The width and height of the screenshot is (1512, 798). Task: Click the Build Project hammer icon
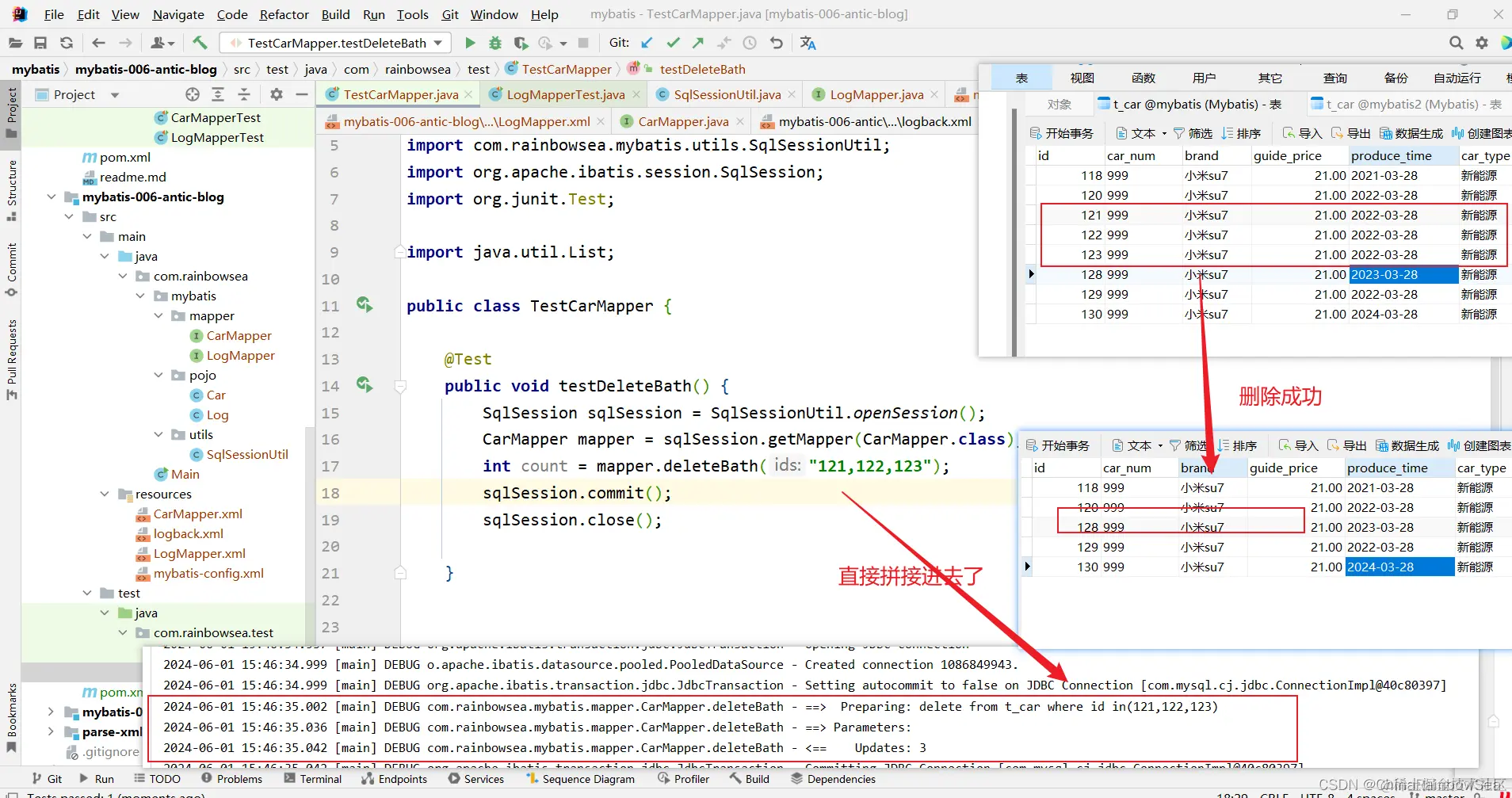(x=200, y=43)
